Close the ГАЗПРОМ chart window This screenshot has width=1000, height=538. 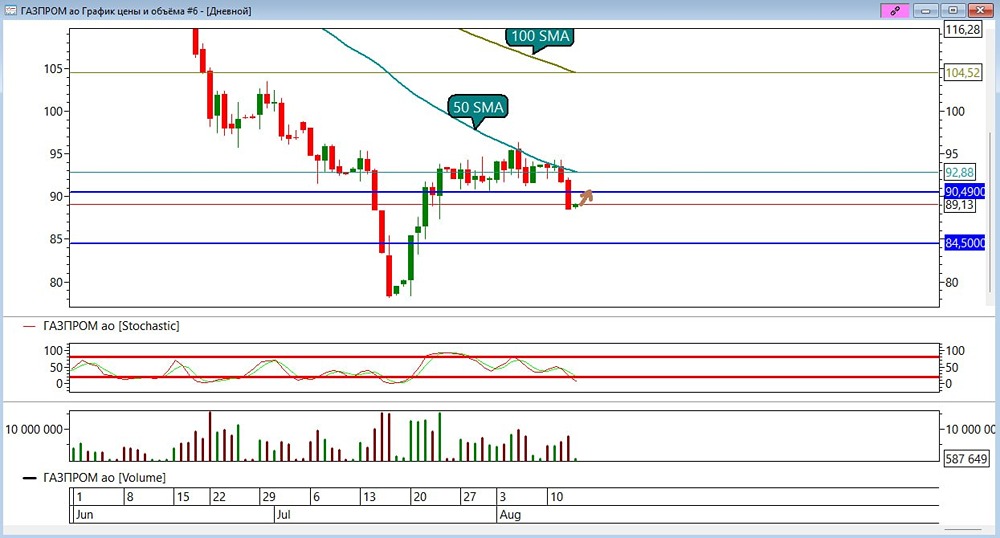coord(980,10)
